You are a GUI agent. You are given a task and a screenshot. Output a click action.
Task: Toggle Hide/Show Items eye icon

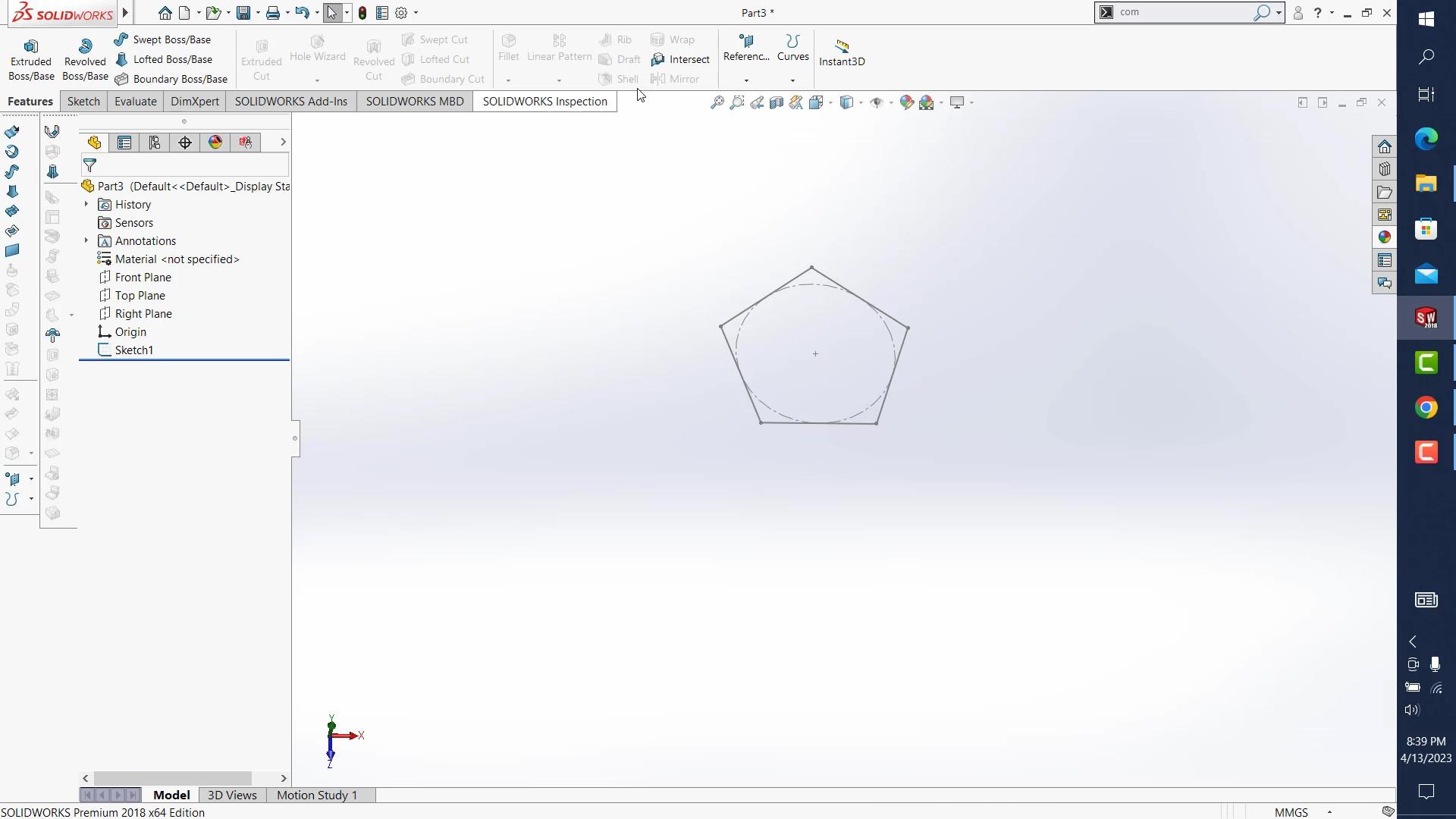pyautogui.click(x=877, y=102)
